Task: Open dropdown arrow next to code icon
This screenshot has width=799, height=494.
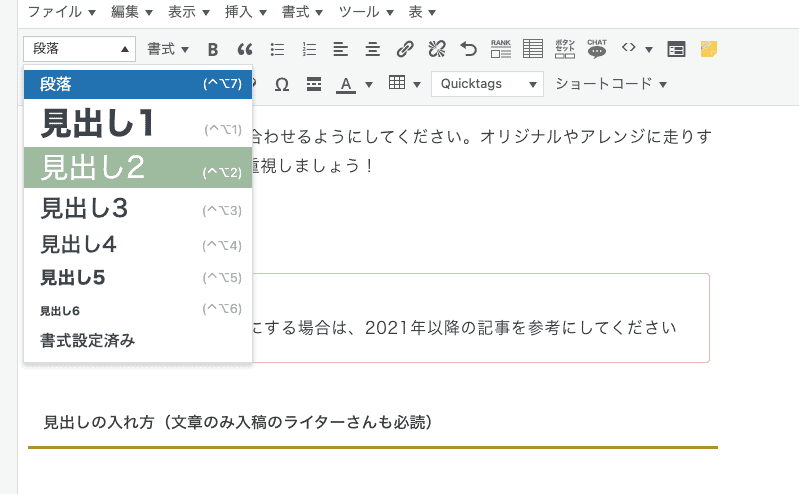Action: [649, 49]
